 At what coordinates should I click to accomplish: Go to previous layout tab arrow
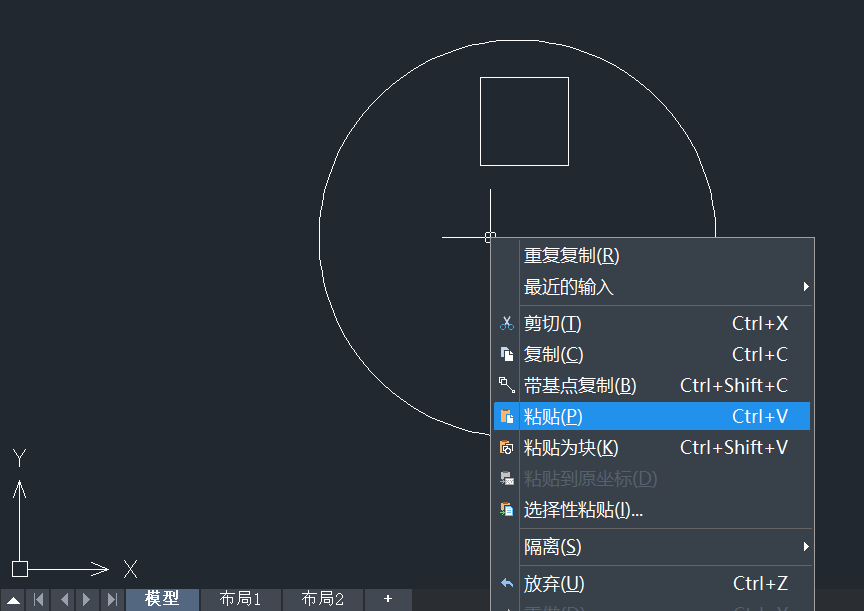[x=64, y=599]
